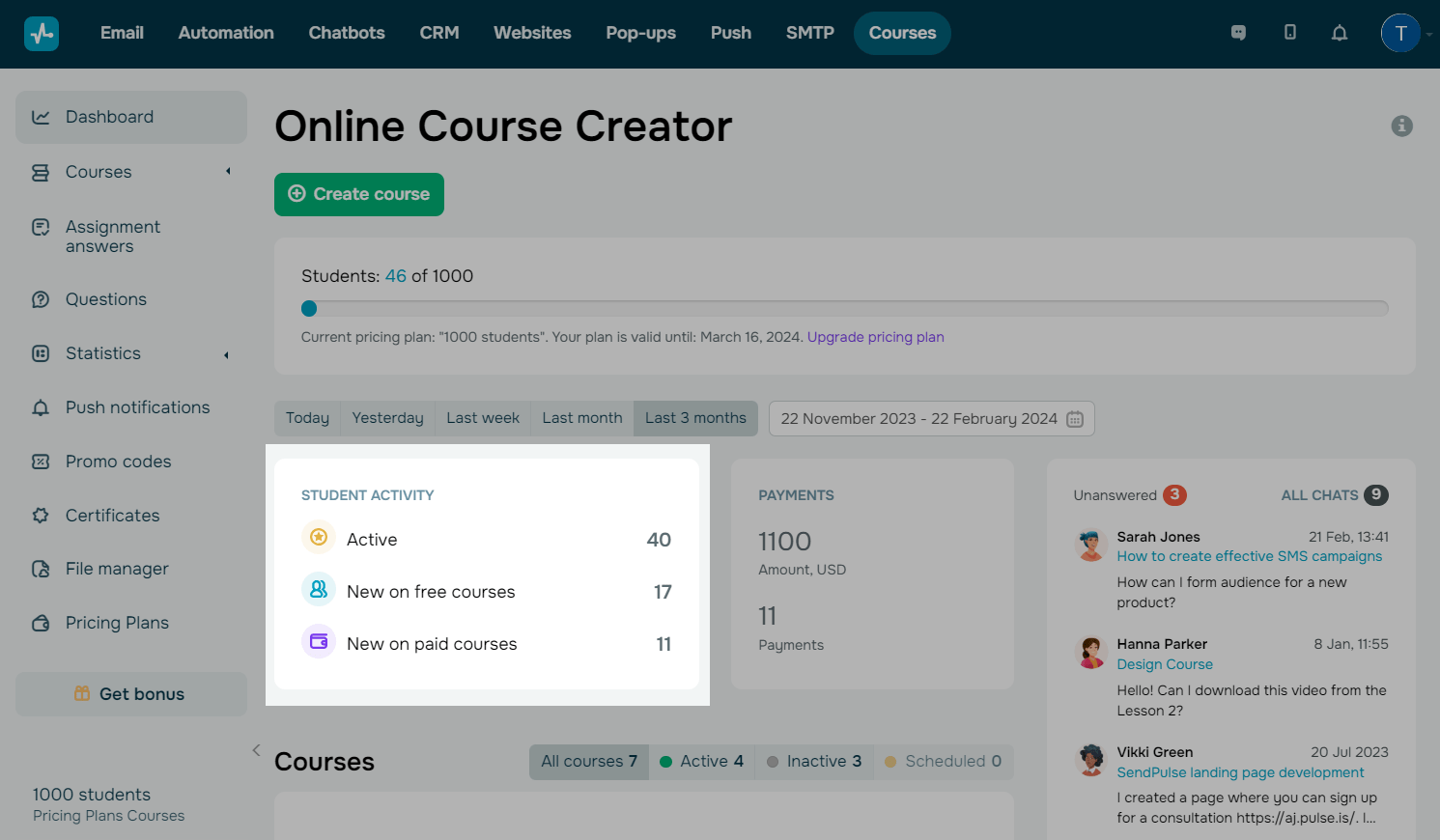Click the SendPulse logo icon
Screen dimensions: 1440x840
(42, 33)
